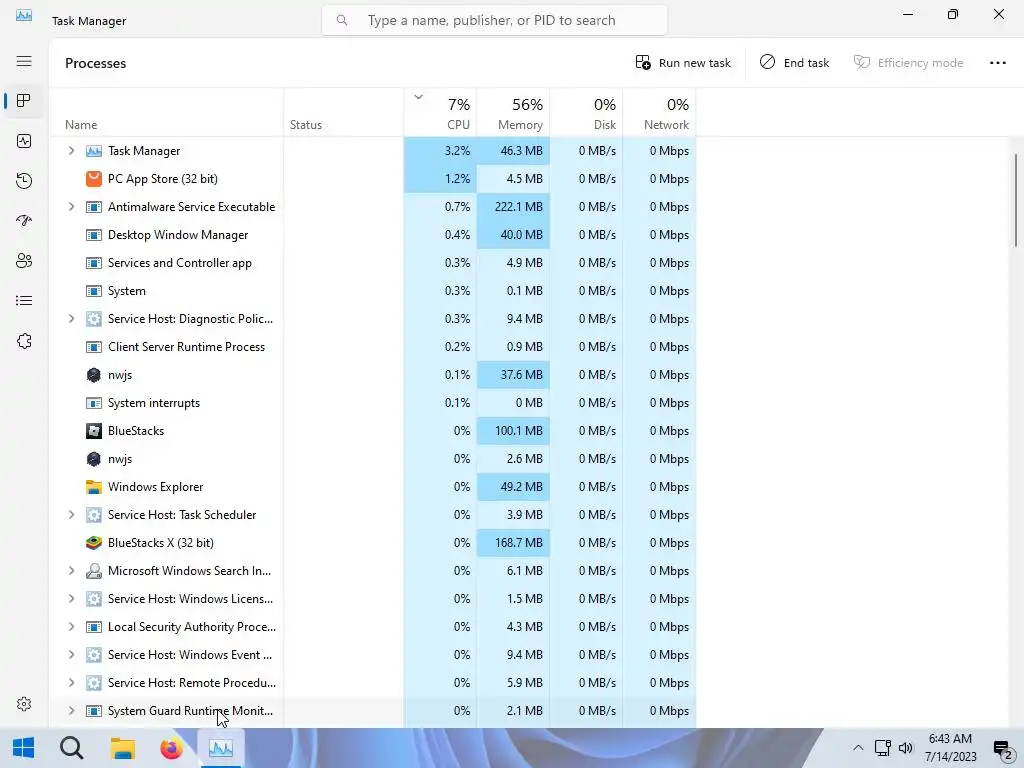Select the Client Server Runtime Process row
1024x768 pixels.
(373, 347)
